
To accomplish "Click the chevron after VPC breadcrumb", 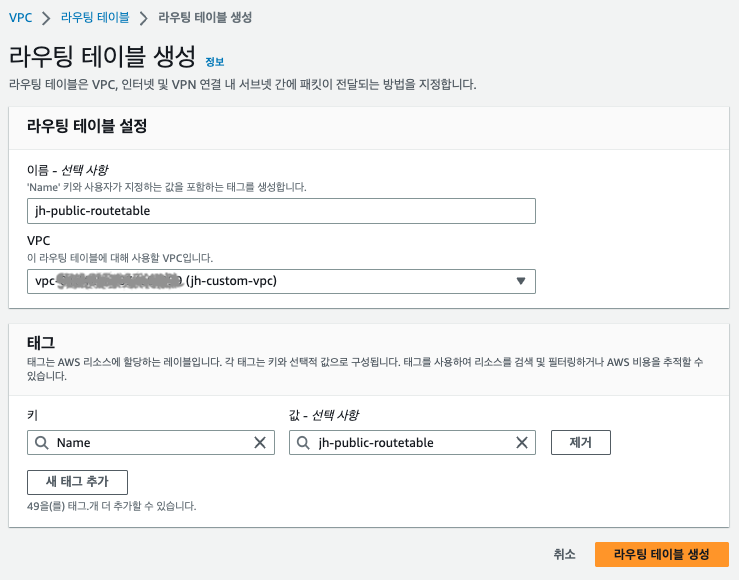I will 46,18.
